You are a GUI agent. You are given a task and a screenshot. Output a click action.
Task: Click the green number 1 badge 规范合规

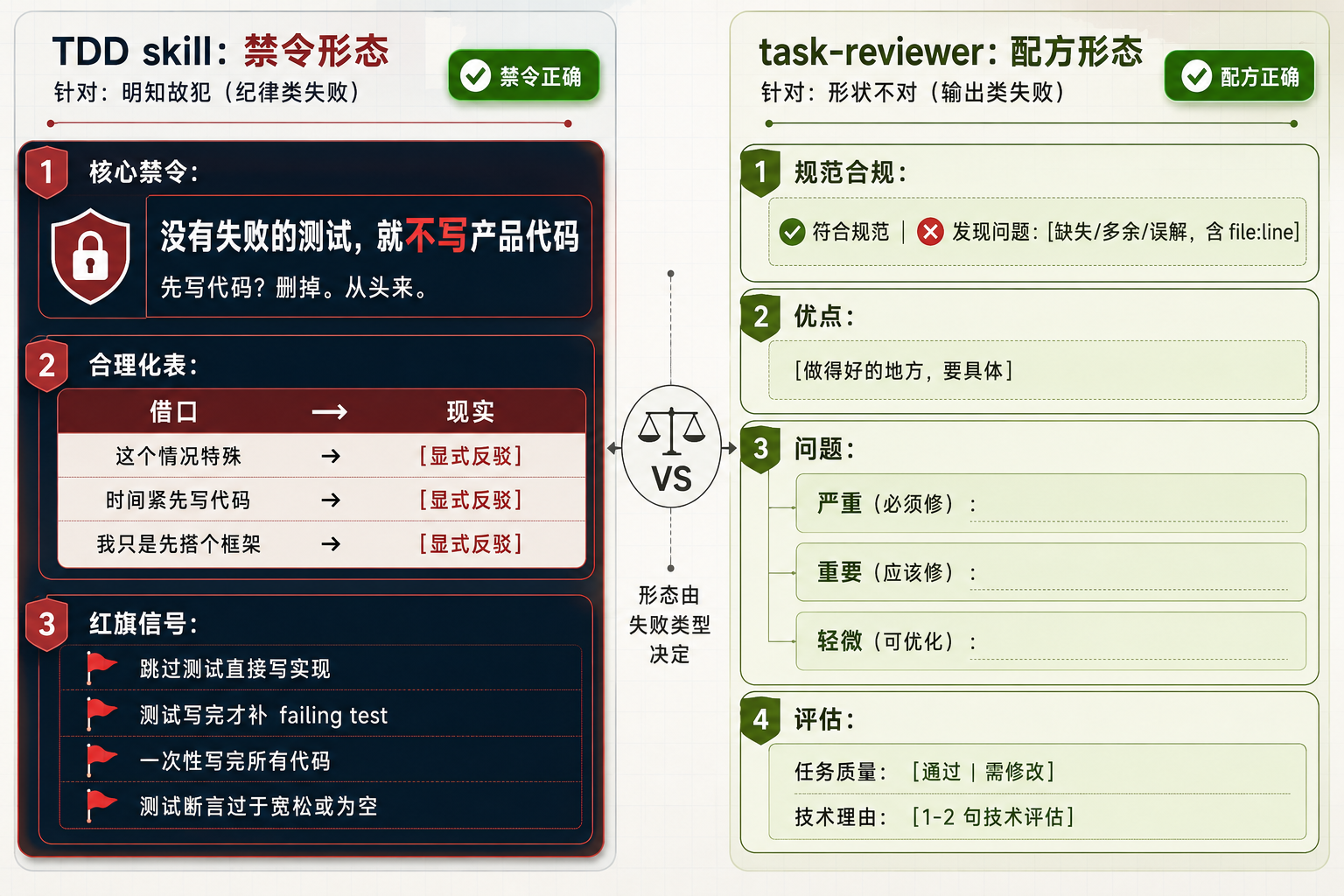[x=760, y=171]
